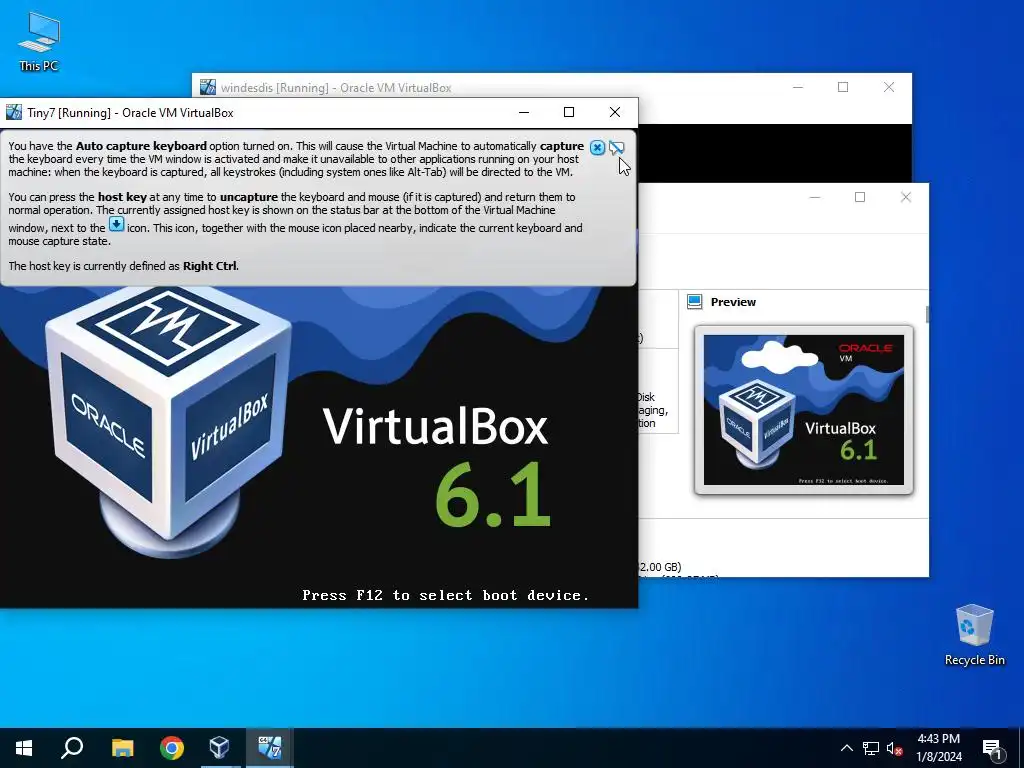Show hidden system tray icons
This screenshot has height=768, width=1024.
846,748
